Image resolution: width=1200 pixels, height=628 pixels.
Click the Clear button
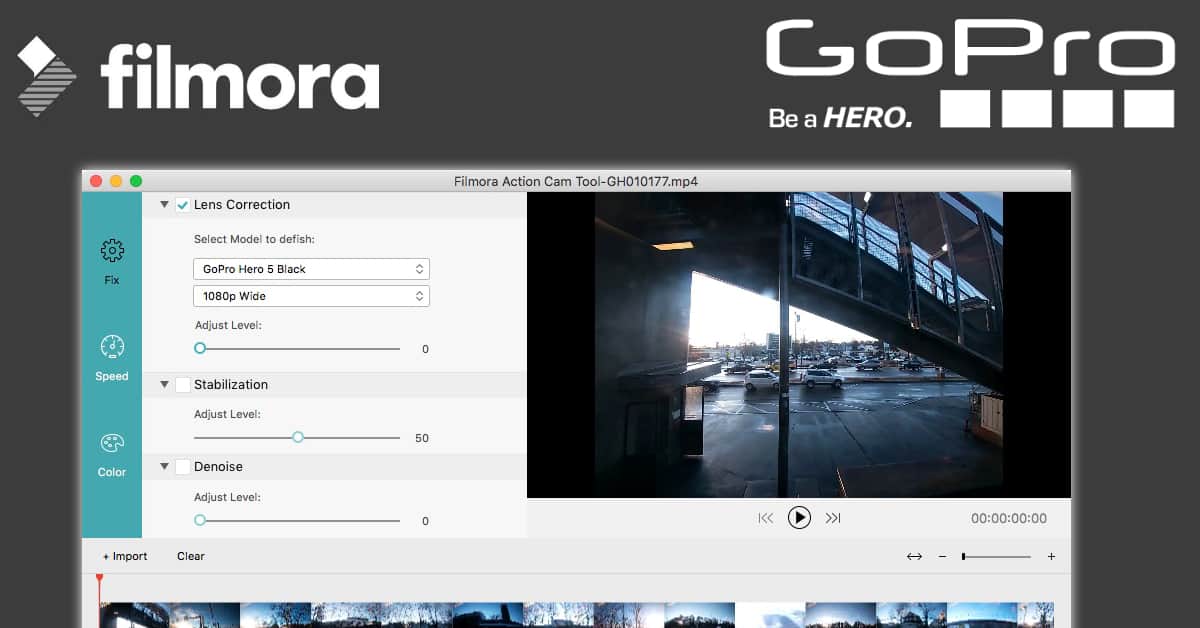pos(191,556)
